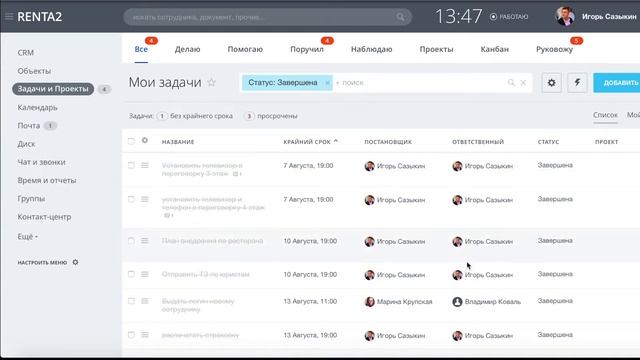Click Марина Крупская avatar icon

(x=369, y=302)
